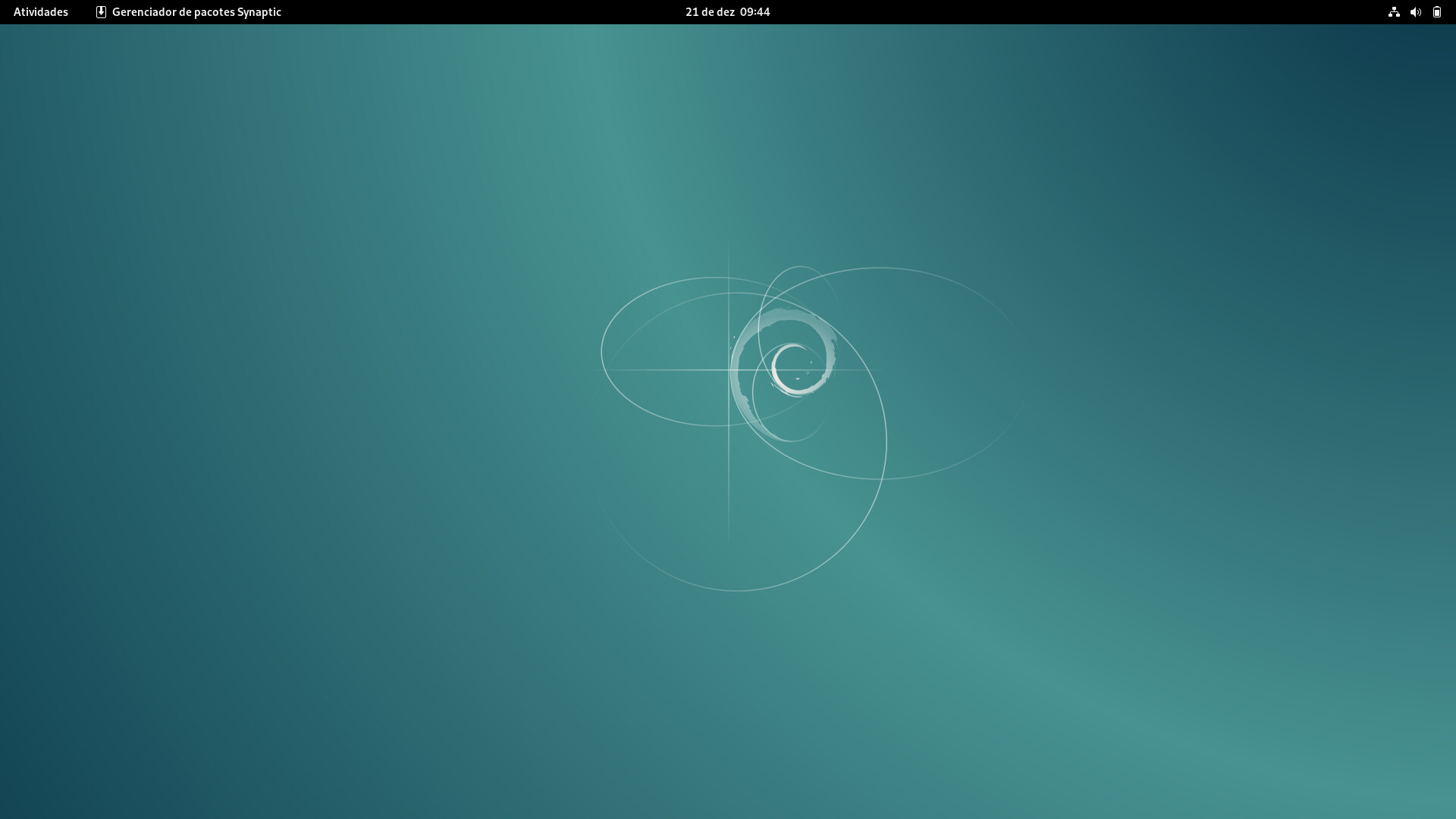Click the bottom of the big circle on the wallpaper
The width and height of the screenshot is (1456, 819).
click(736, 589)
